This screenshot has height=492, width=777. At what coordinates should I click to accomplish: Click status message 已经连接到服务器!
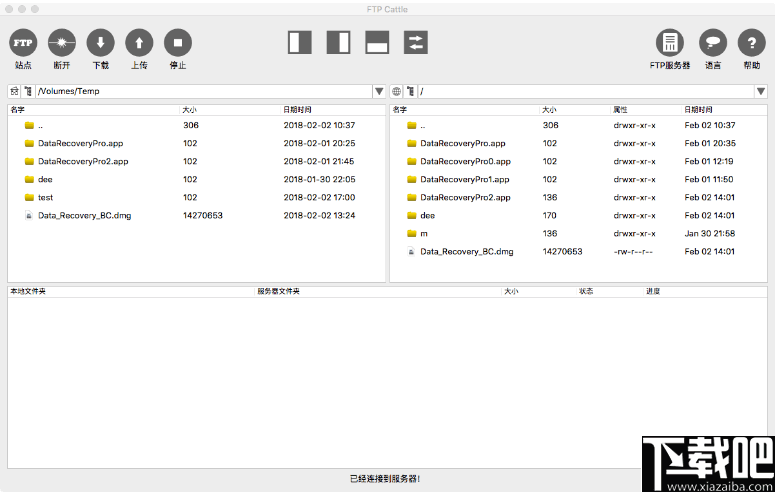point(385,479)
